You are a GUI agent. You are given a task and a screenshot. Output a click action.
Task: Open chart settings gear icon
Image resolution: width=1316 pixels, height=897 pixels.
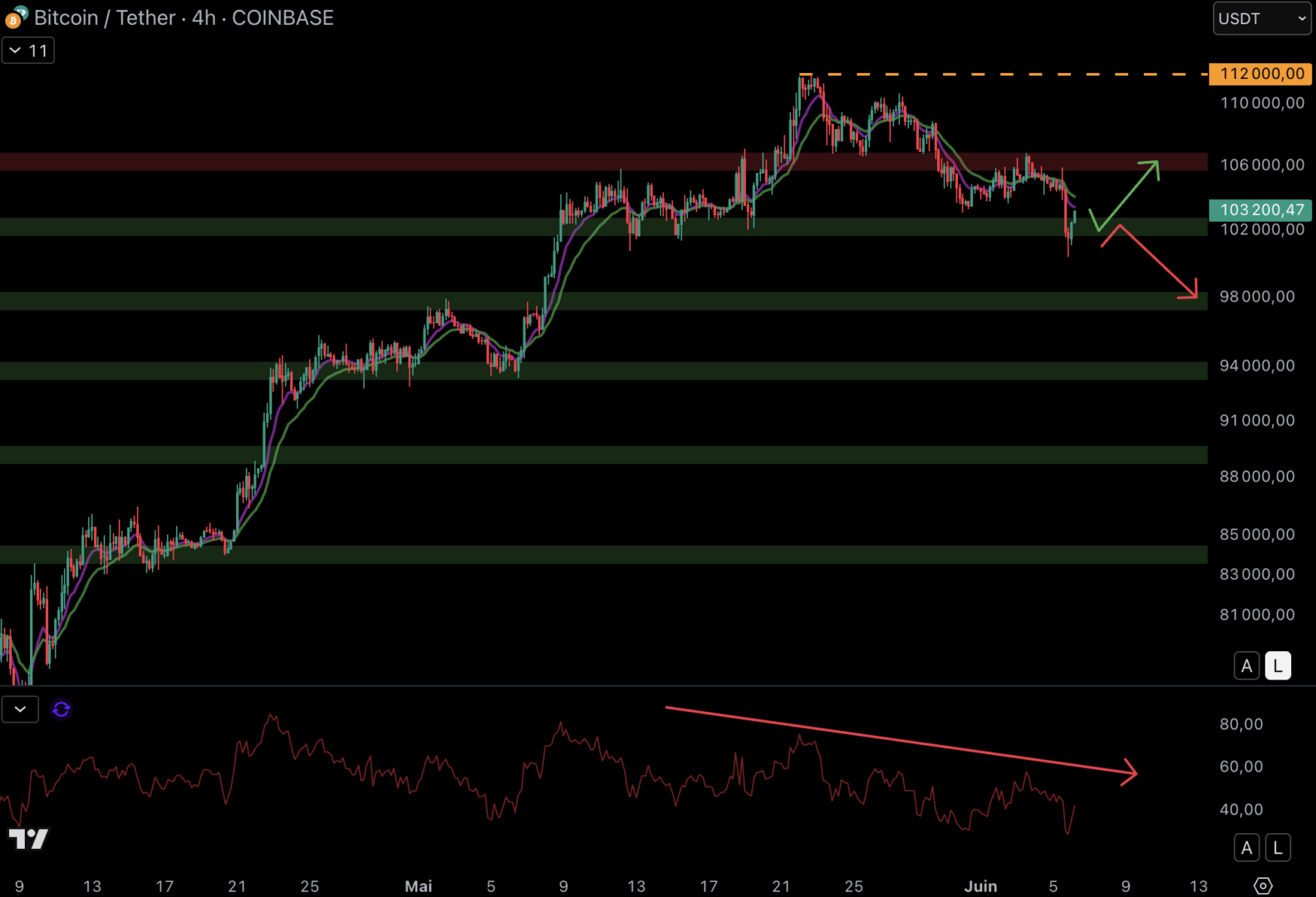coord(1263,886)
